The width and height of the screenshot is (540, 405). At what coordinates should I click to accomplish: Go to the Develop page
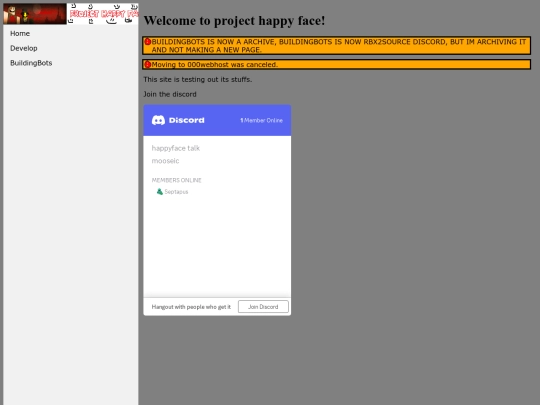[x=24, y=48]
